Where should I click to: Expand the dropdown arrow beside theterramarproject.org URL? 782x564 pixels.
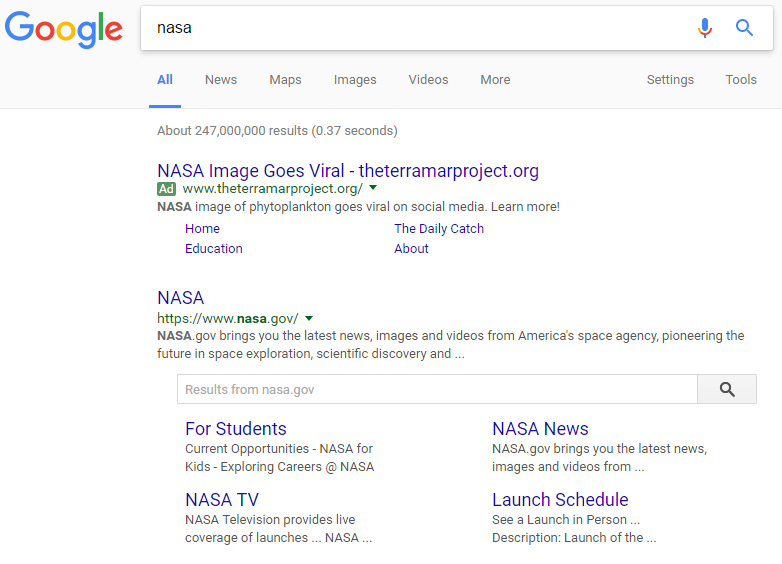(373, 188)
